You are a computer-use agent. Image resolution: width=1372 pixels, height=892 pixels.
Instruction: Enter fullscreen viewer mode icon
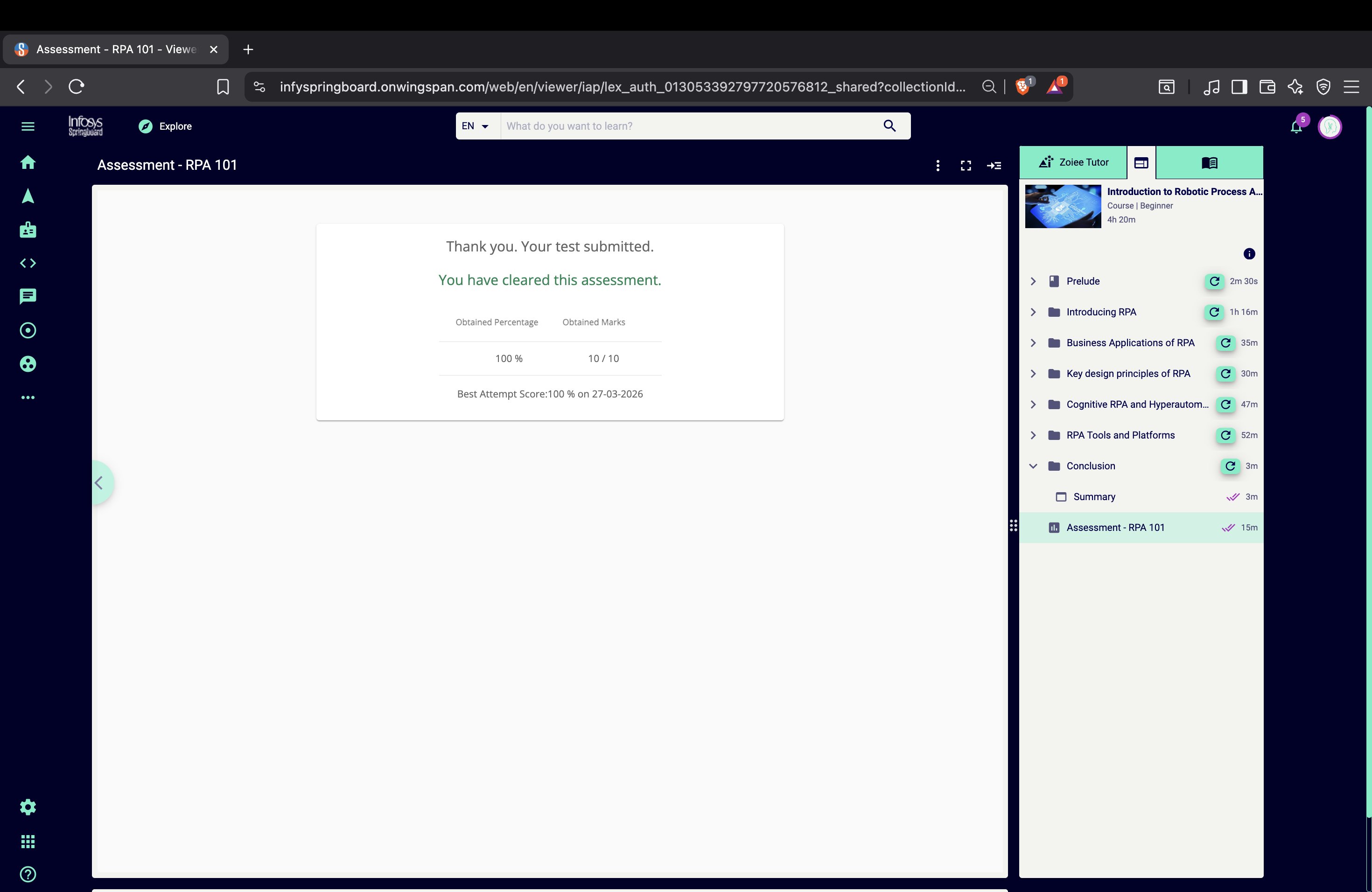966,166
